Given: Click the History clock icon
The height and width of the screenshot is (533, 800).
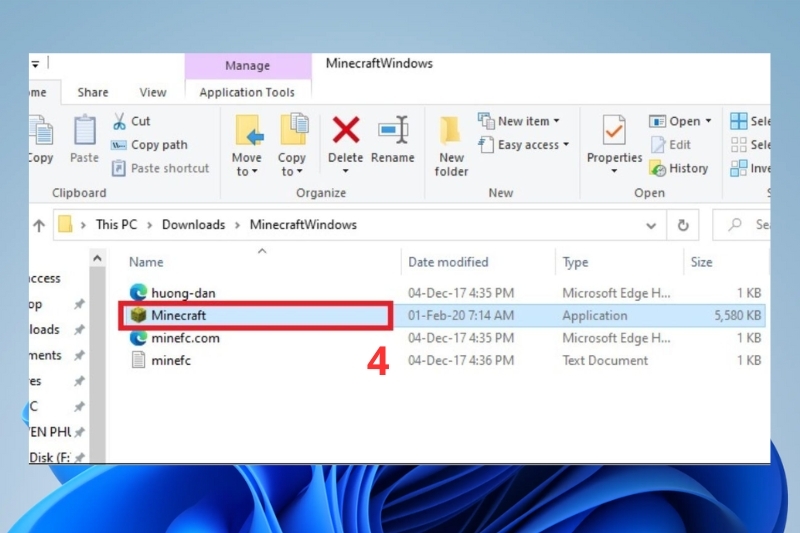Looking at the screenshot, I should (x=658, y=168).
